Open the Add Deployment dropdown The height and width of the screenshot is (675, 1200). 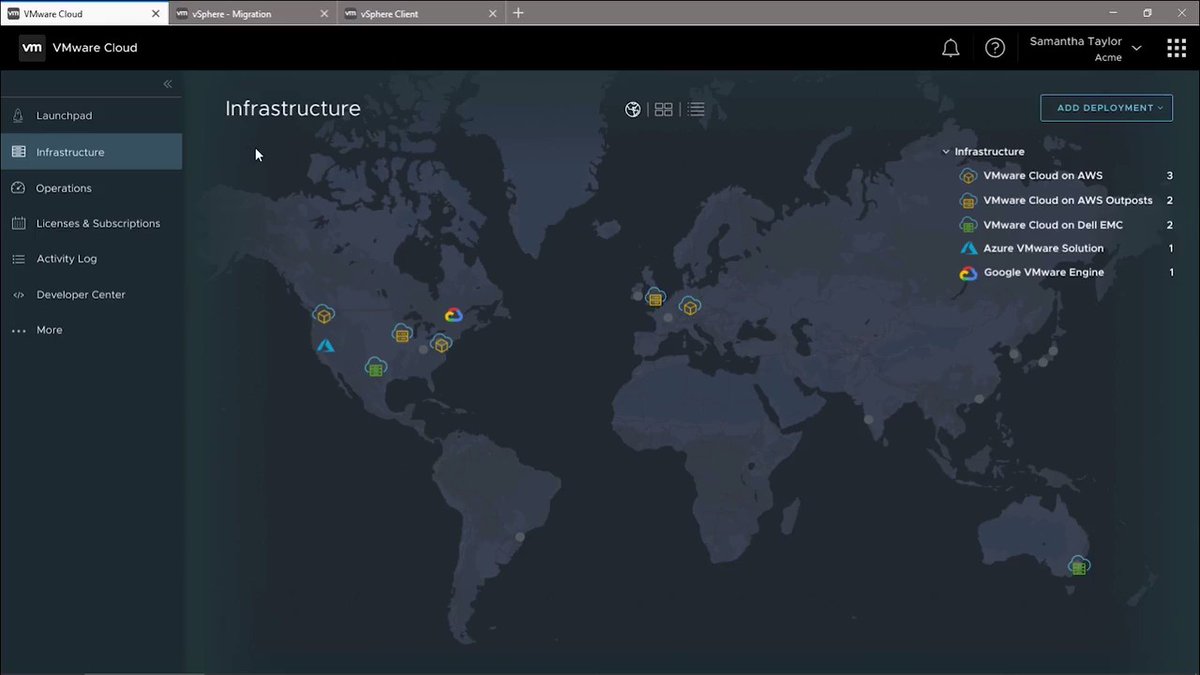[1107, 108]
